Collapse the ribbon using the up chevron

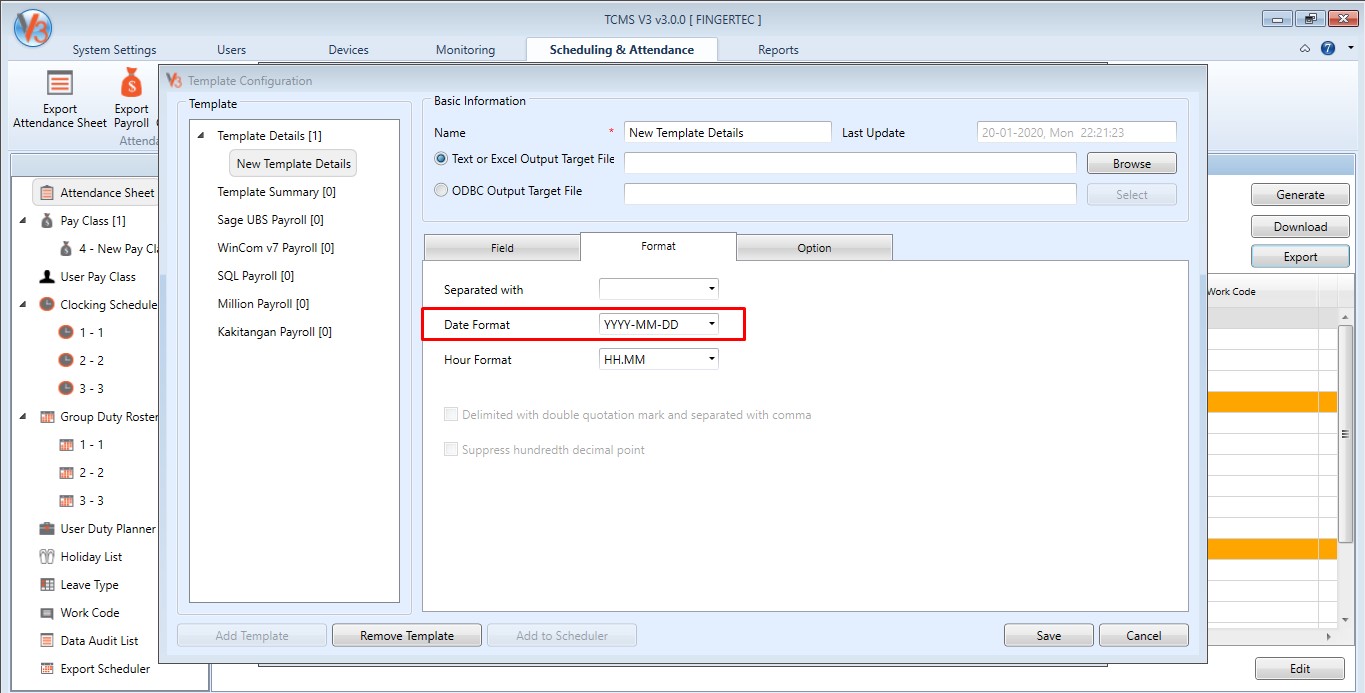click(1305, 48)
